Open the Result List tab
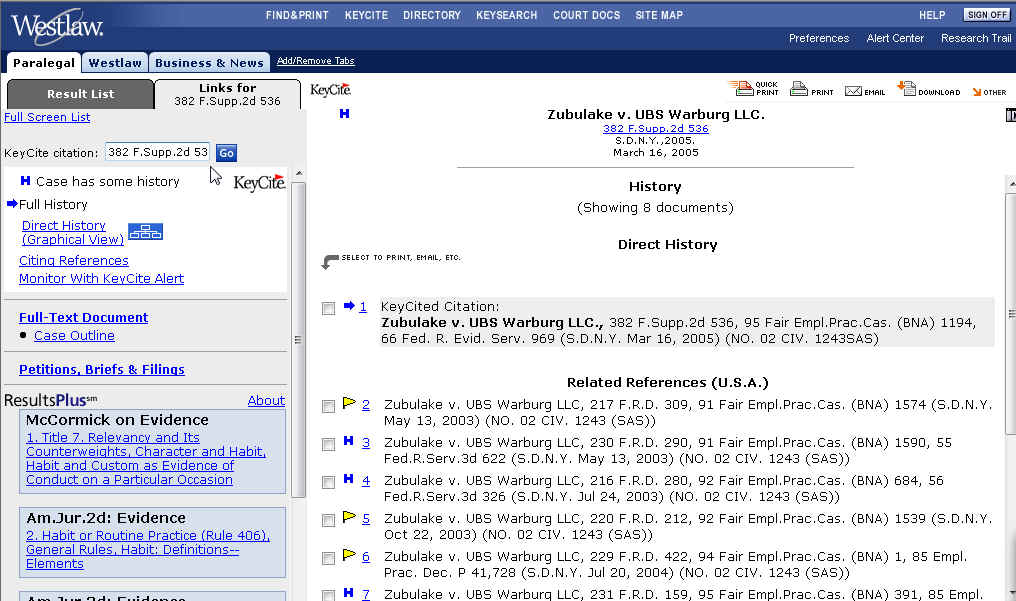 click(80, 94)
